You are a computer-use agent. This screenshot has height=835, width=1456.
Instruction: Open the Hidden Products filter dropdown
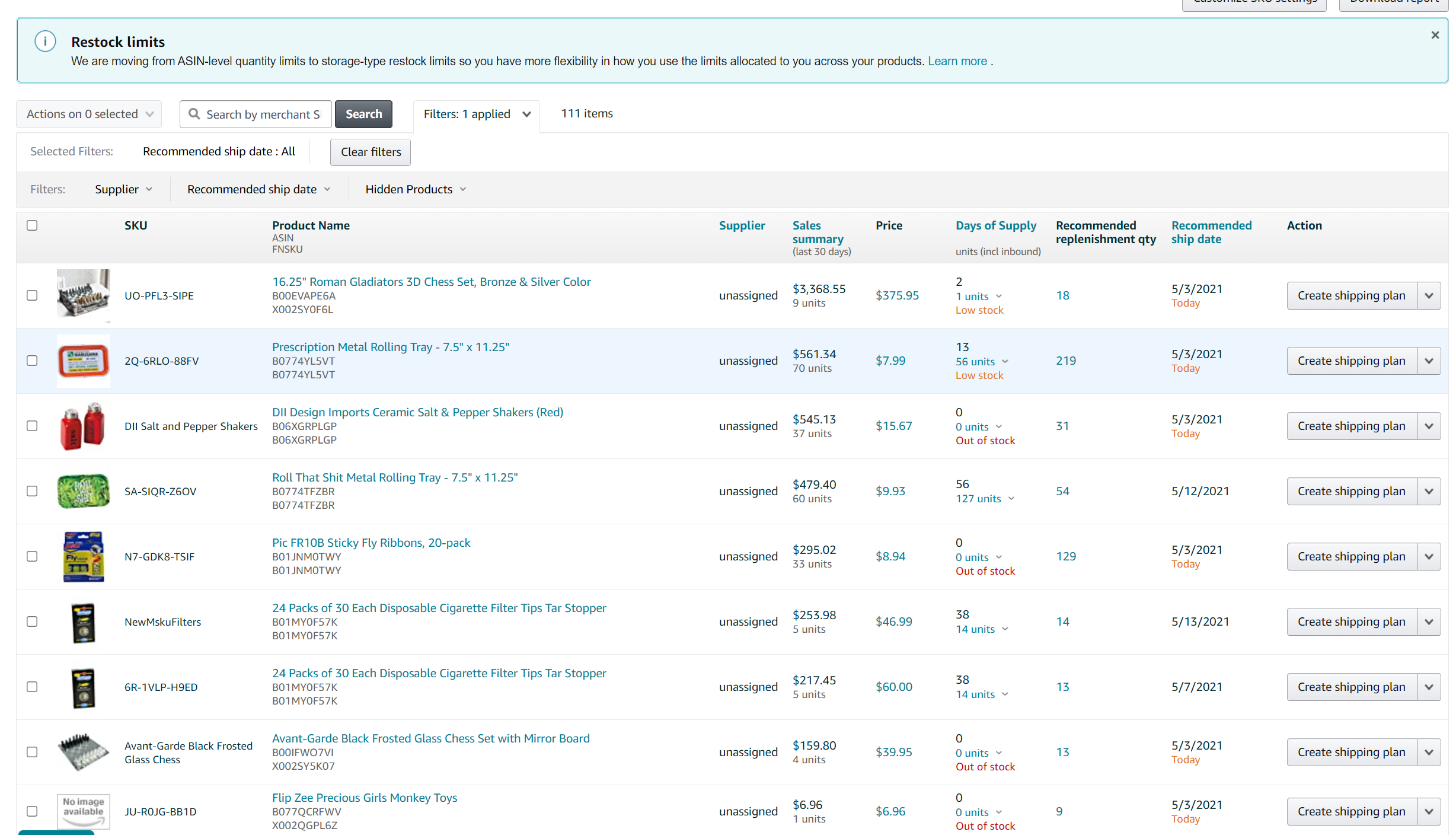coord(415,189)
